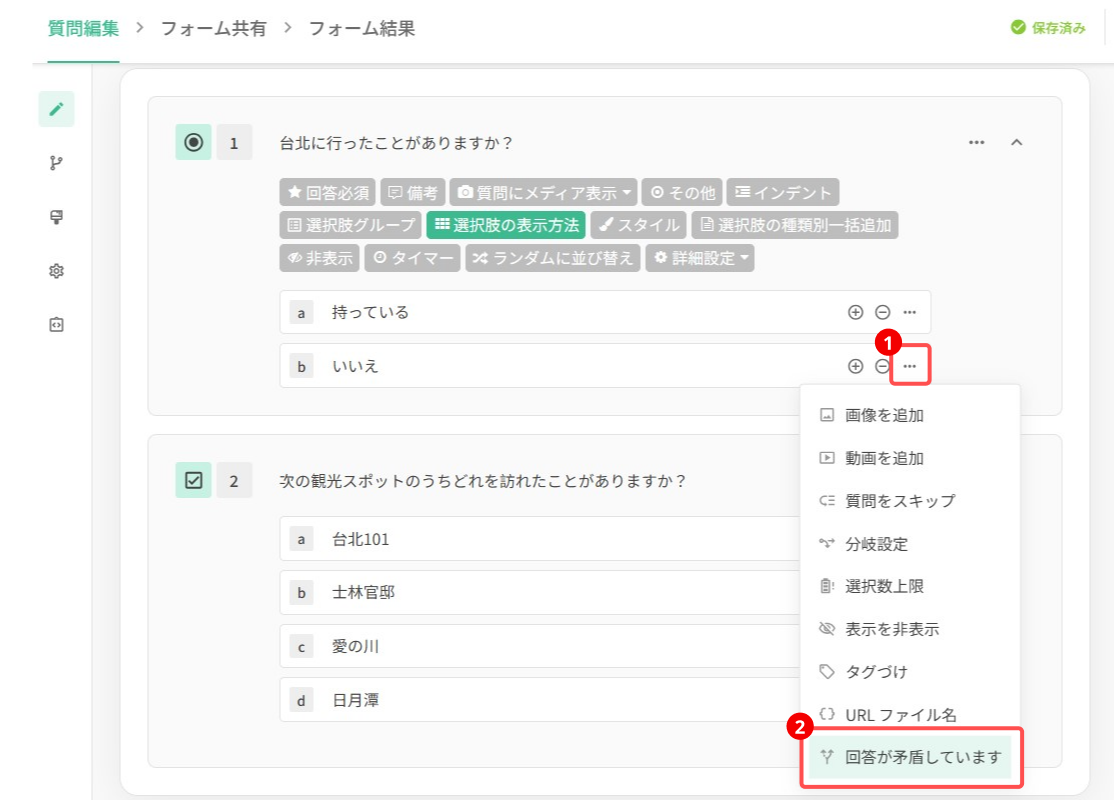Open the gear settings sidebar icon

(x=56, y=271)
